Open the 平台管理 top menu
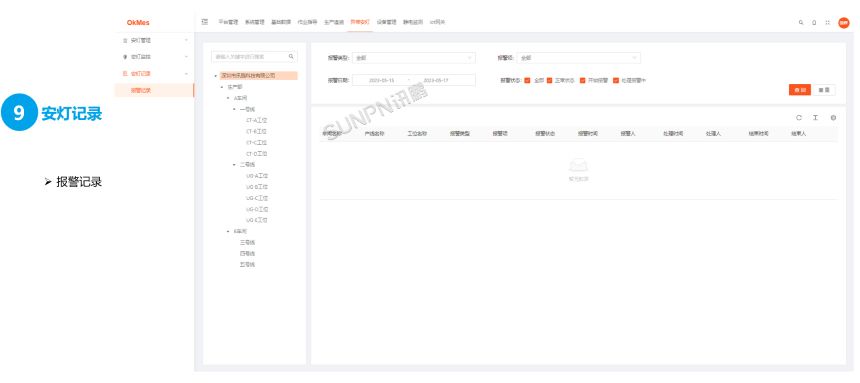Image resolution: width=860 pixels, height=383 pixels. (228, 22)
